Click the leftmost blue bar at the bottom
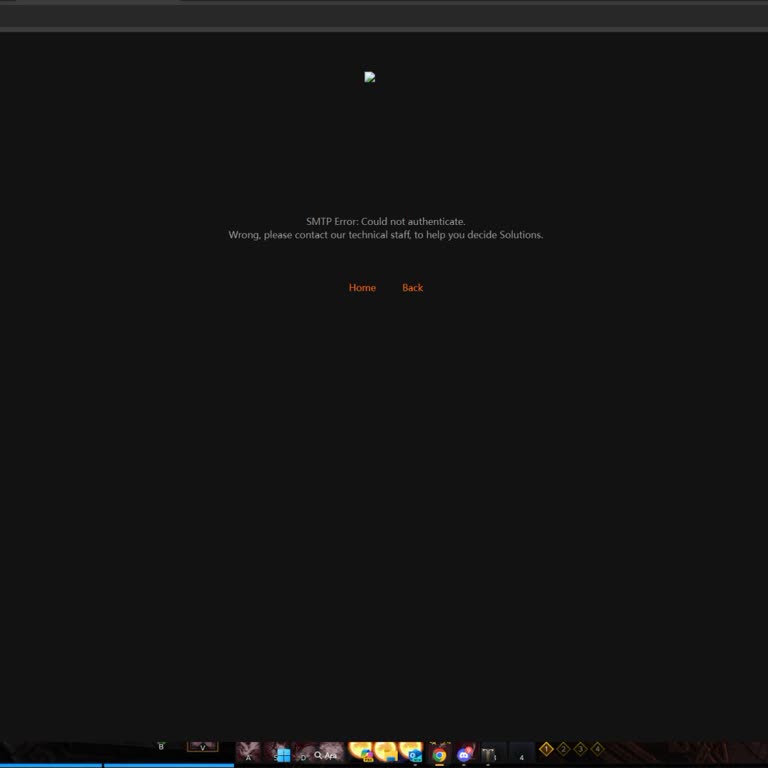Image resolution: width=768 pixels, height=768 pixels. (x=50, y=765)
